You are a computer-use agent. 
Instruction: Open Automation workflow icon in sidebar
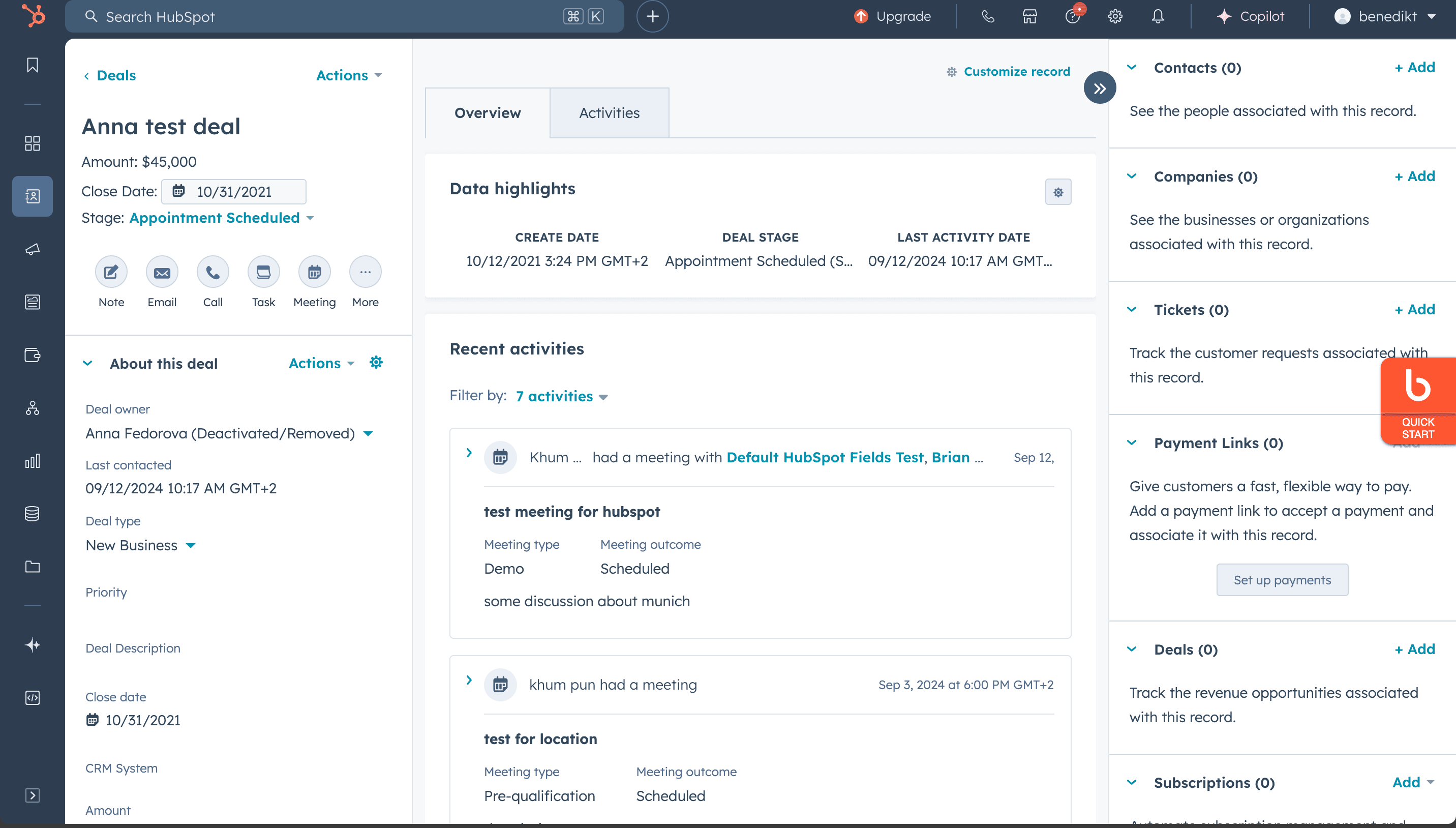(x=33, y=408)
